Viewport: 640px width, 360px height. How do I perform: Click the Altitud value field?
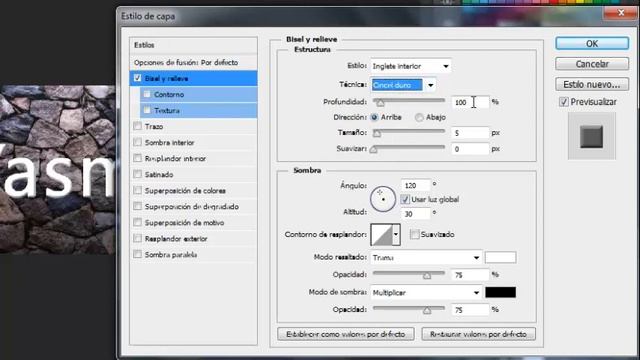(415, 213)
